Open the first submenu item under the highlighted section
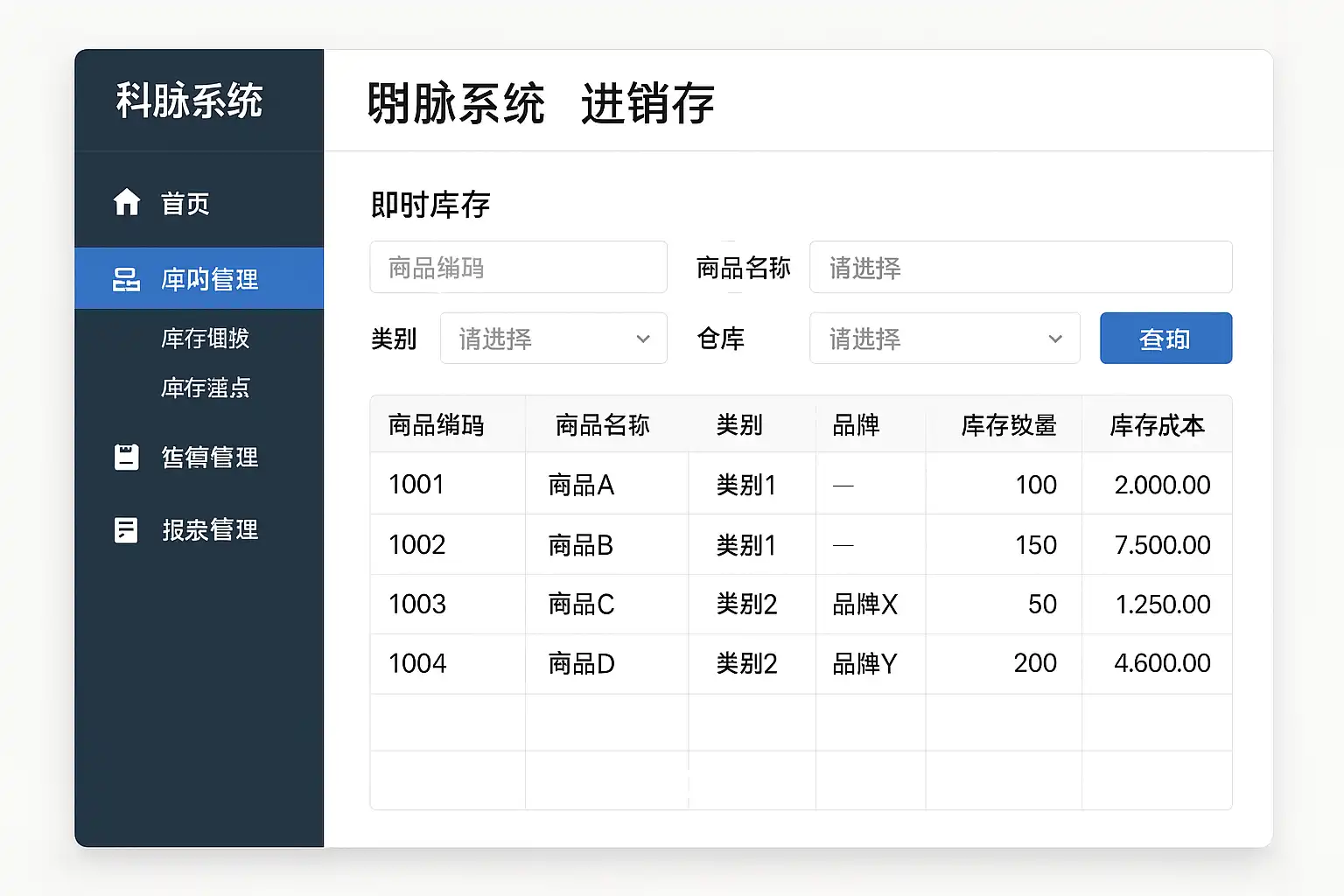The width and height of the screenshot is (1344, 896). [206, 339]
